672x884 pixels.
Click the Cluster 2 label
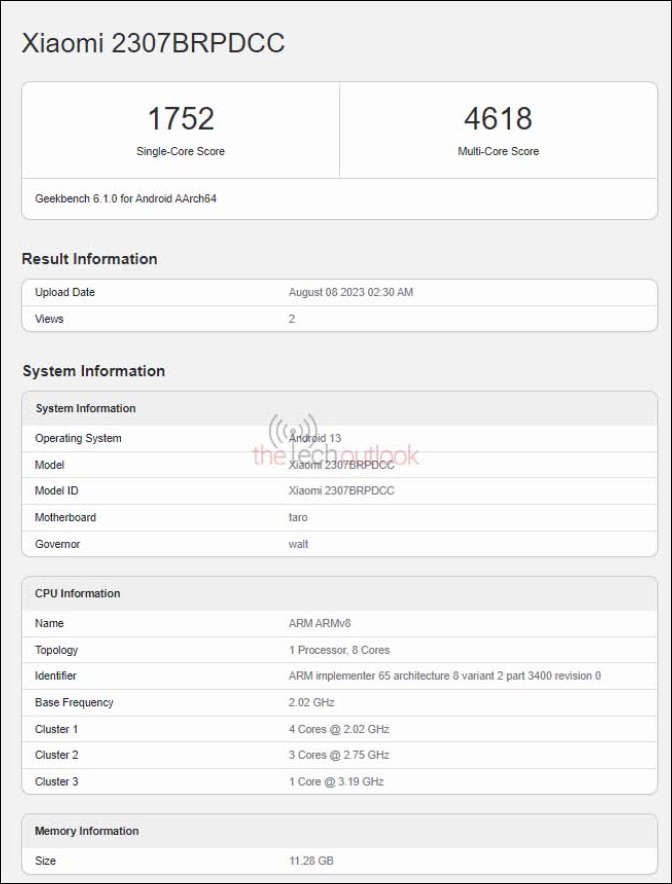click(x=56, y=754)
